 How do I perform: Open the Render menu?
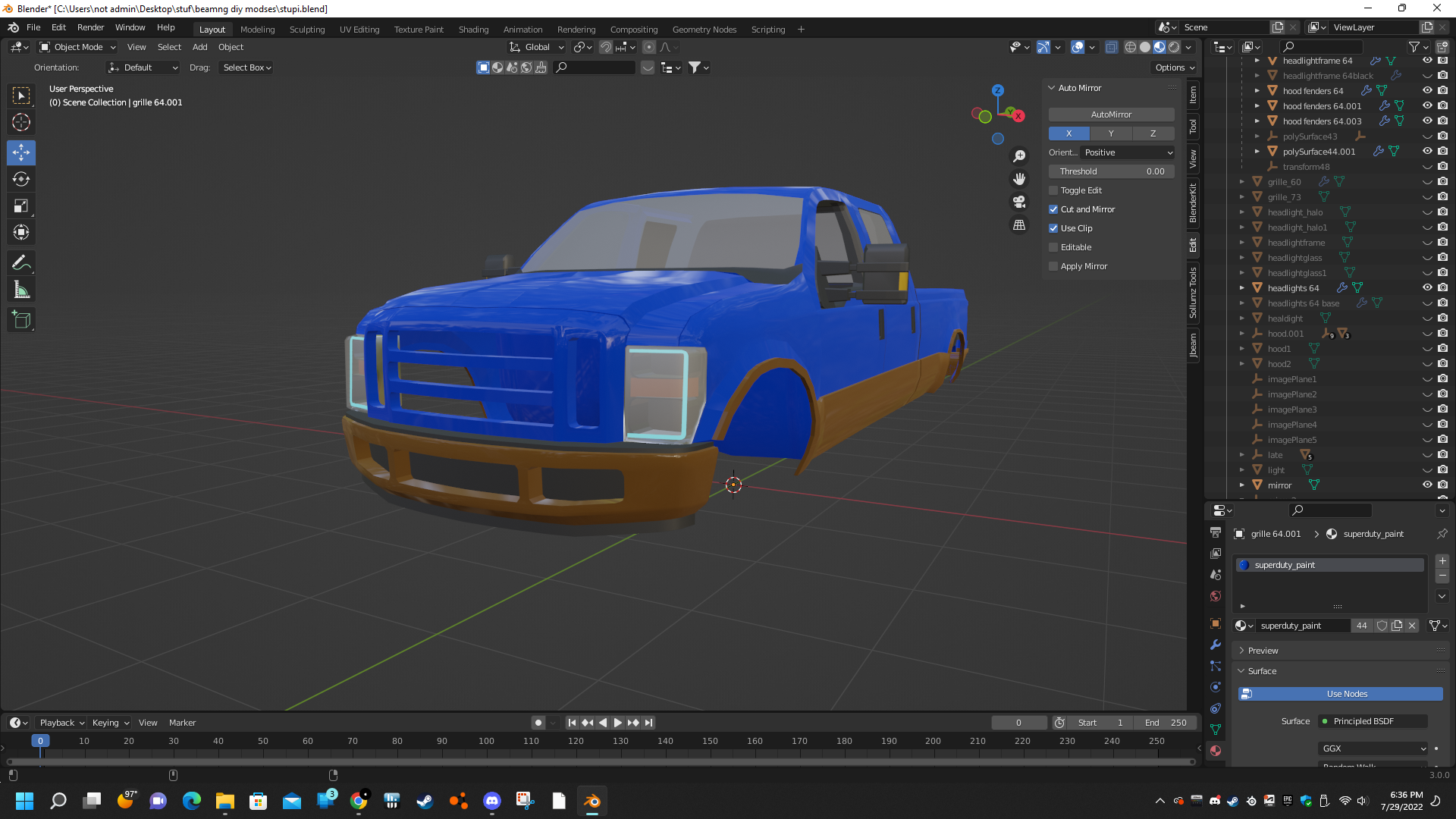[x=90, y=27]
